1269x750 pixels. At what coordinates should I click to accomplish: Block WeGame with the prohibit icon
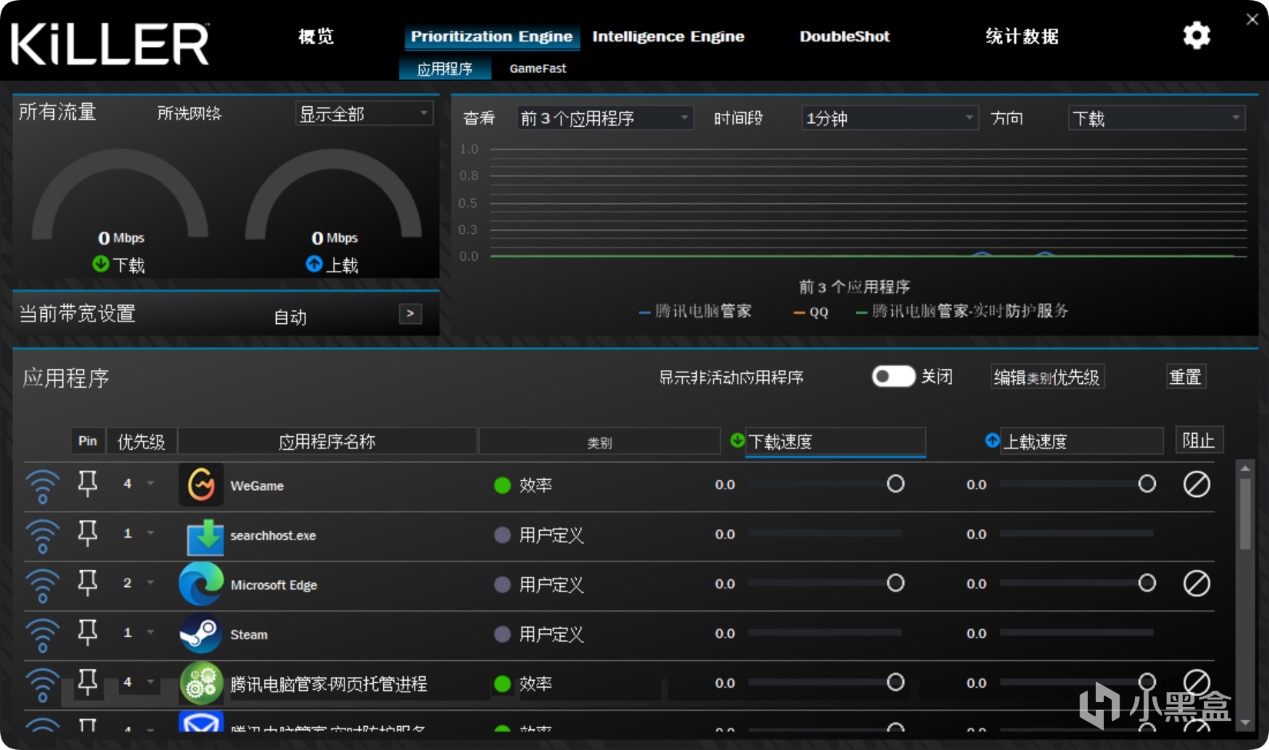click(x=1197, y=484)
